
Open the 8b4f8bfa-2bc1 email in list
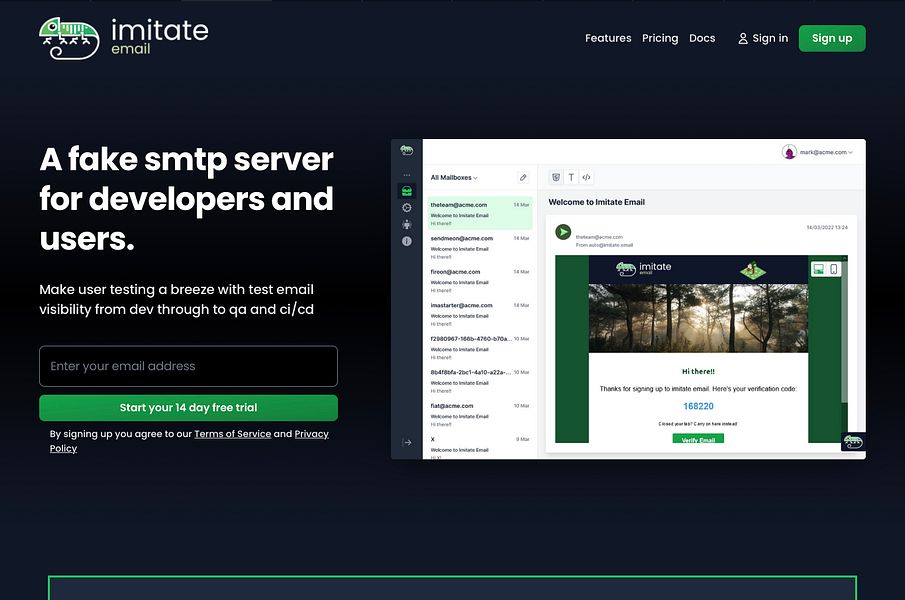point(480,381)
